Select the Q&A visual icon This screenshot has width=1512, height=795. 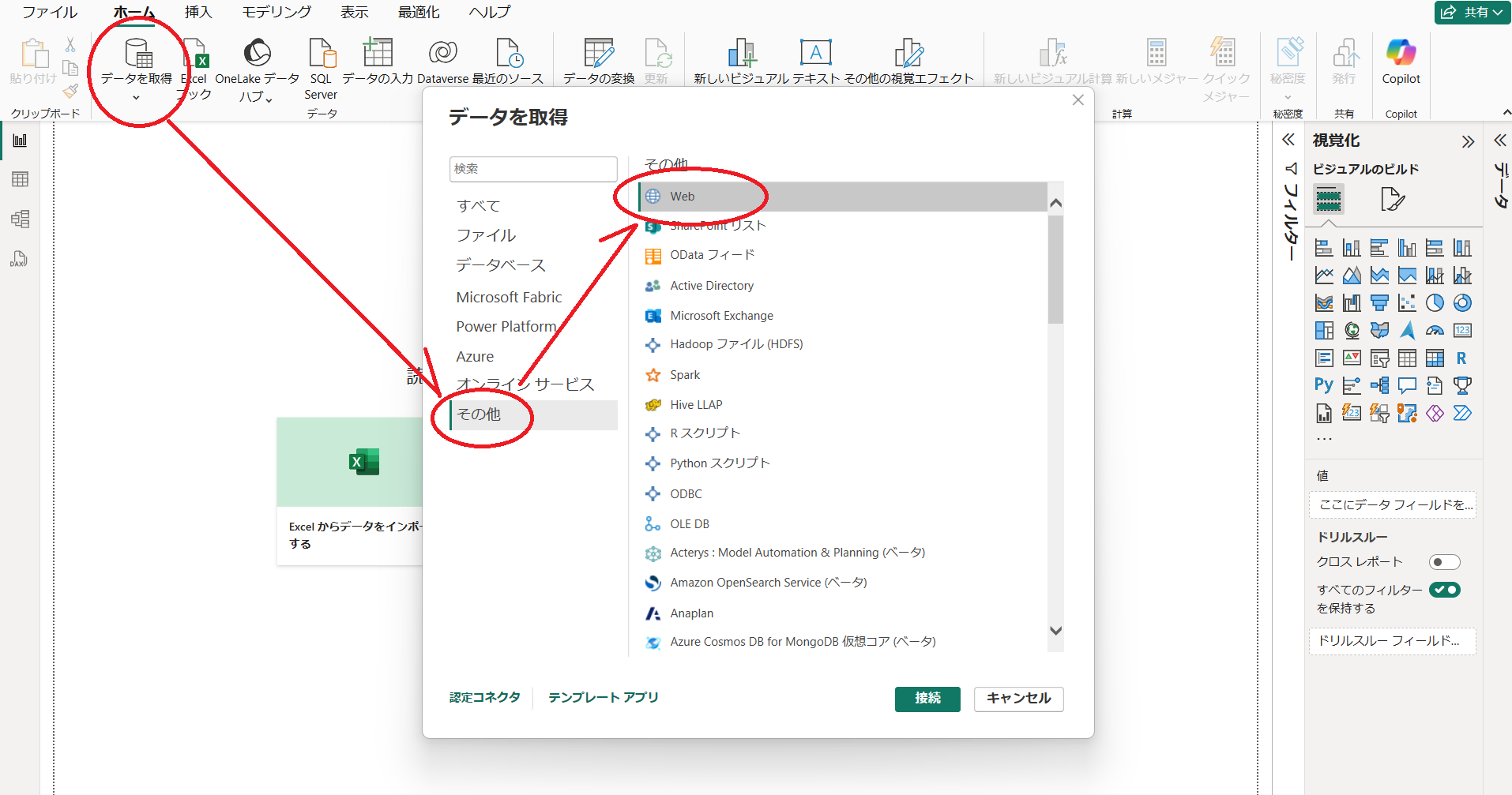1407,385
